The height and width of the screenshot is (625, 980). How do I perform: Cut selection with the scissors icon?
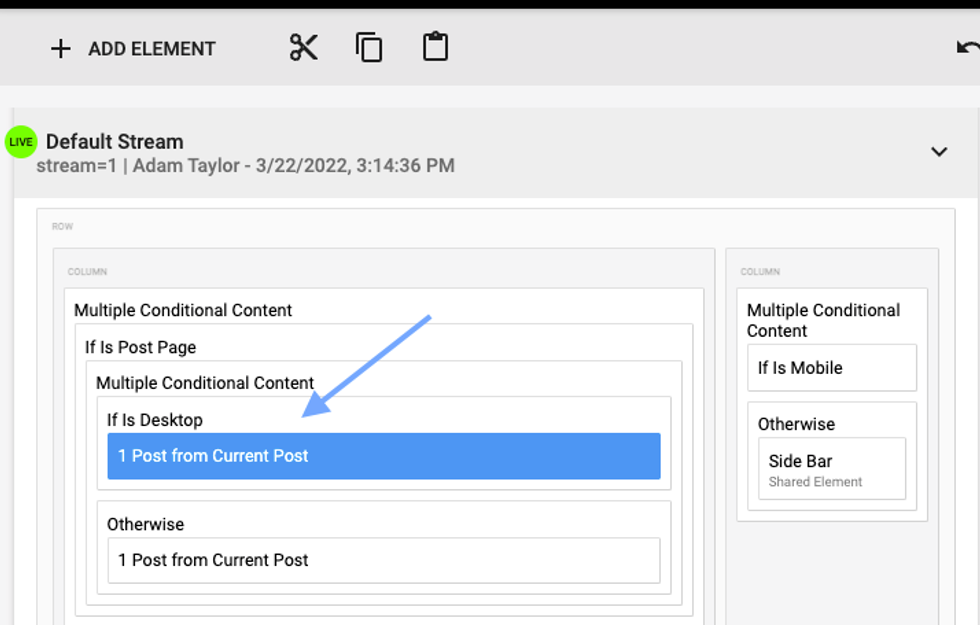click(x=303, y=47)
